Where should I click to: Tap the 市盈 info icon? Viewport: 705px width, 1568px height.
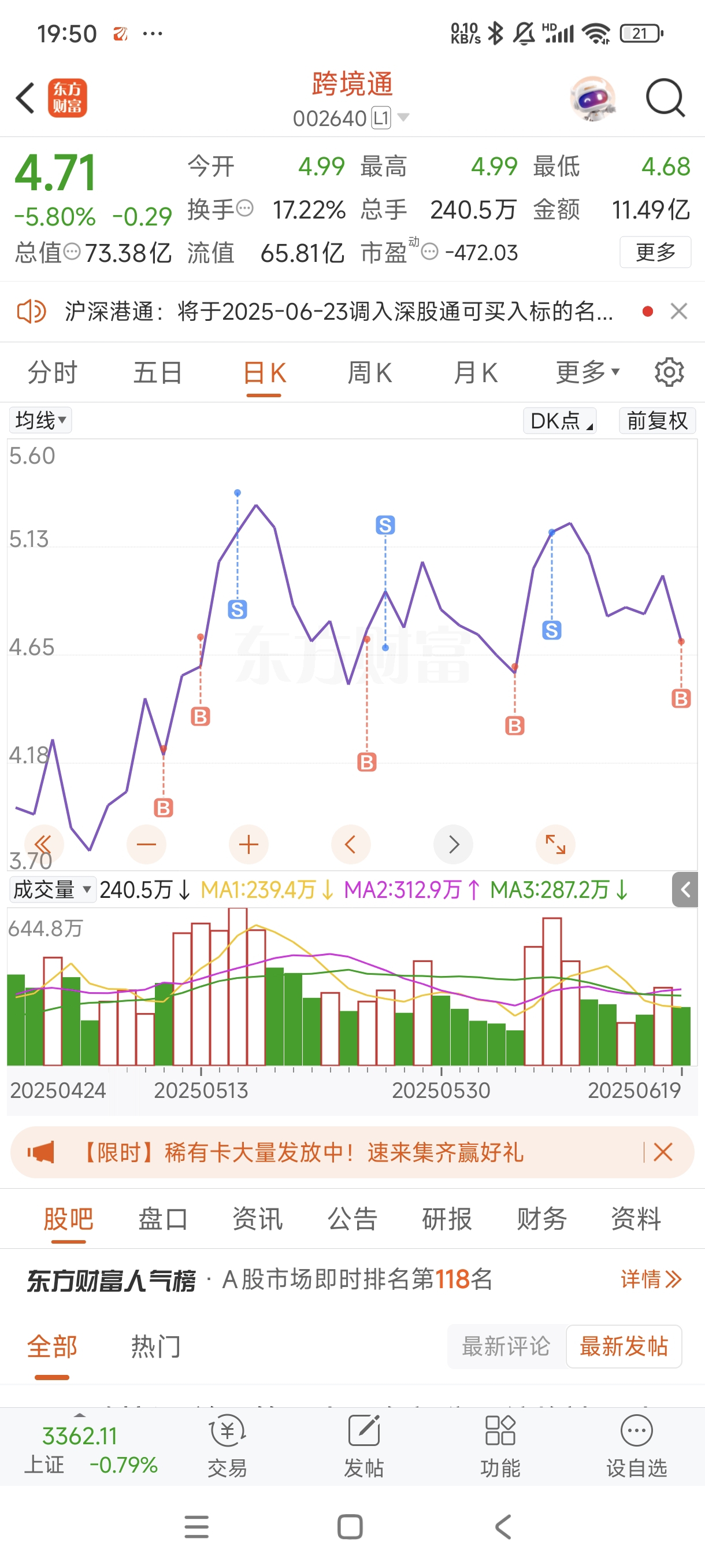tap(429, 252)
